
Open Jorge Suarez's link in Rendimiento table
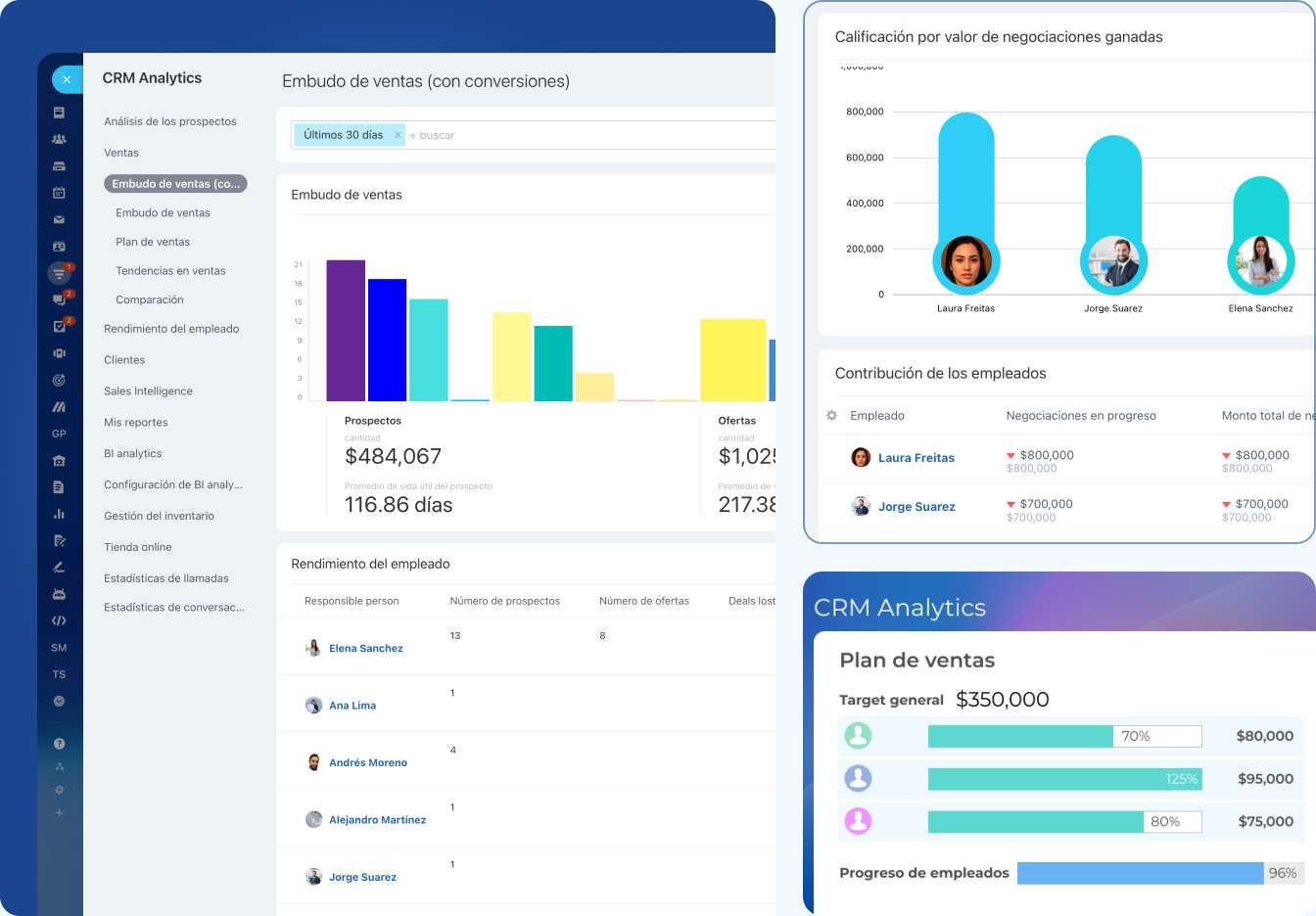click(x=363, y=878)
